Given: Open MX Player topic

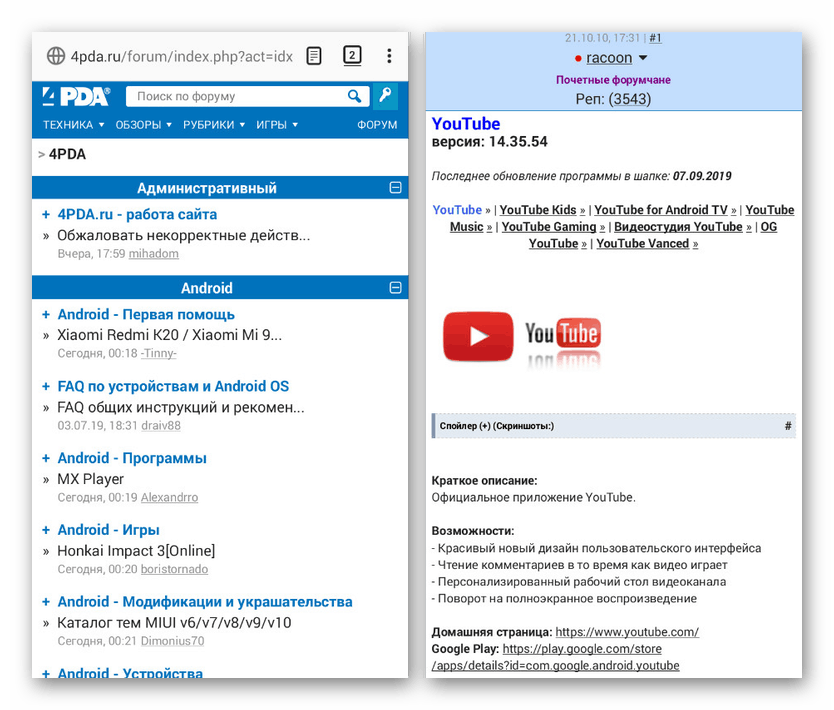Looking at the screenshot, I should 90,479.
